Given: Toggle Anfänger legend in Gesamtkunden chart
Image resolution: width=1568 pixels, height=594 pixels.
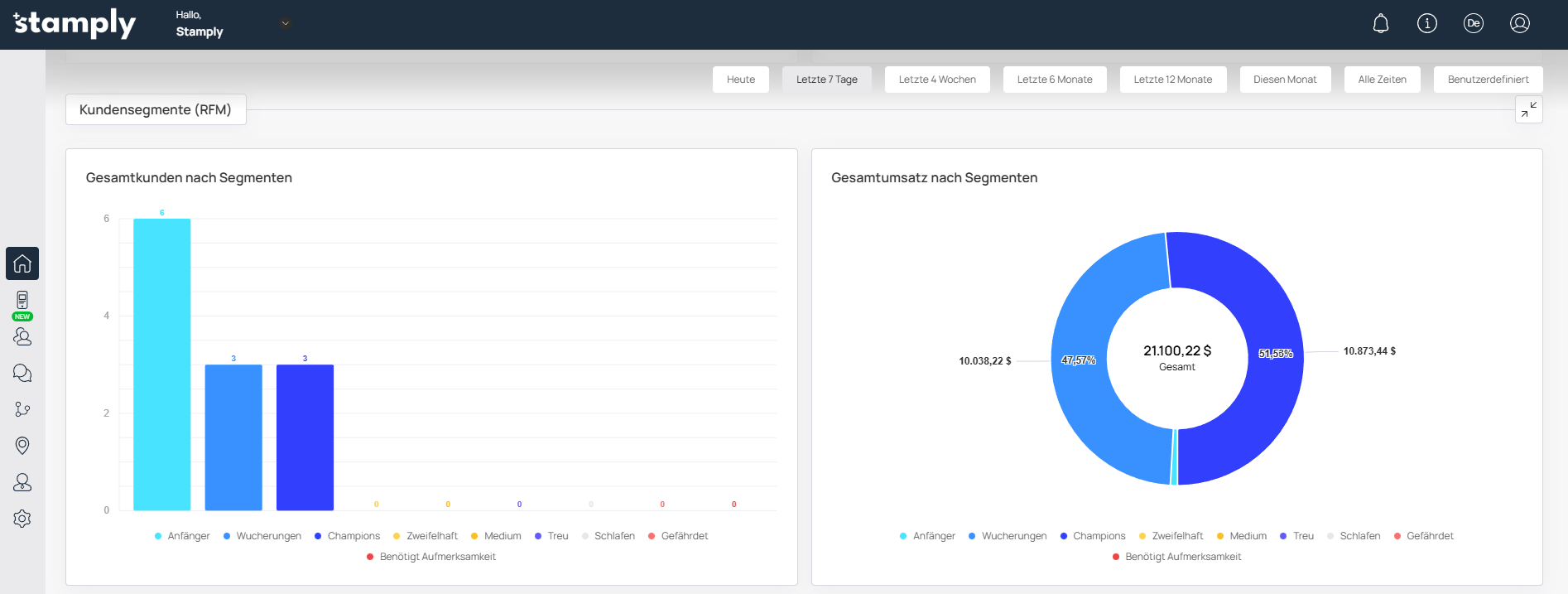Looking at the screenshot, I should point(182,536).
